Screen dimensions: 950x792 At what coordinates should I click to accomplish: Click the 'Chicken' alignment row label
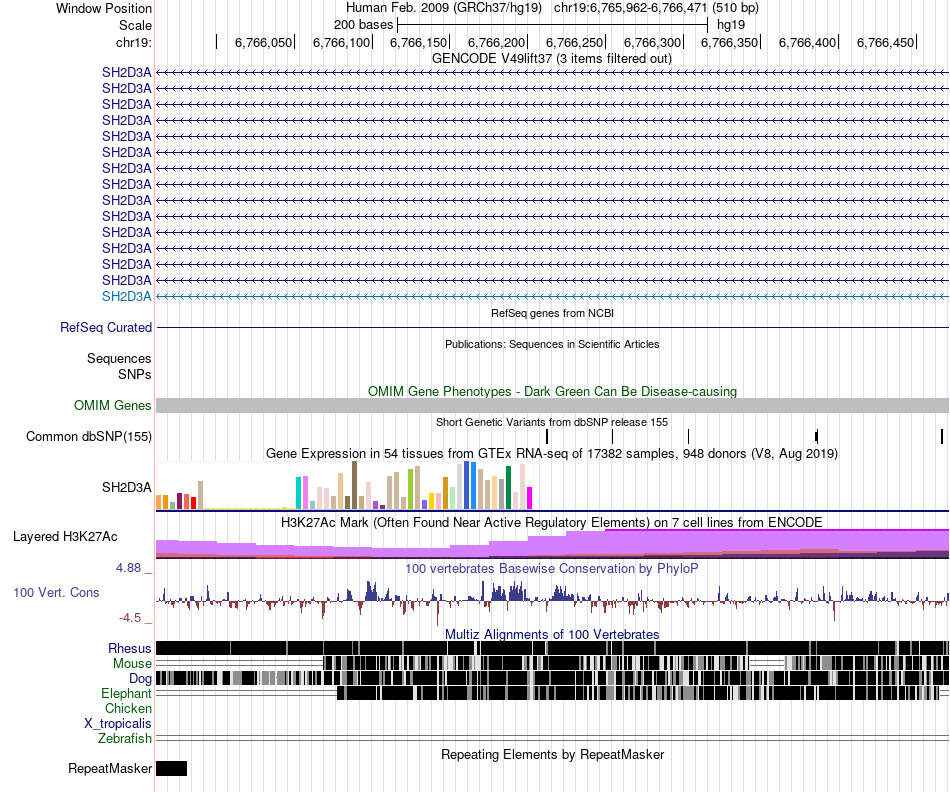[x=128, y=708]
